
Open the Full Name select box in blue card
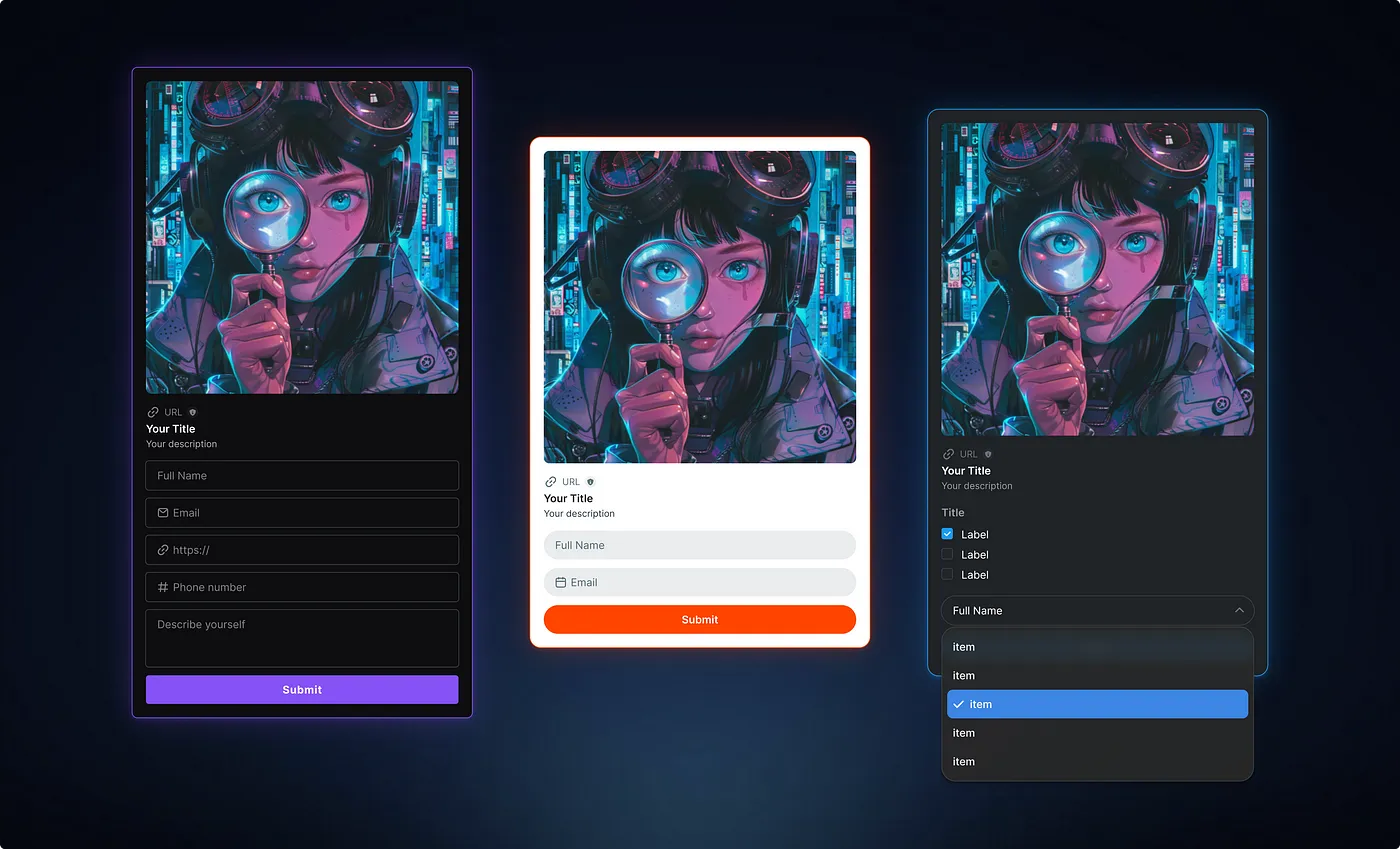pos(1097,610)
